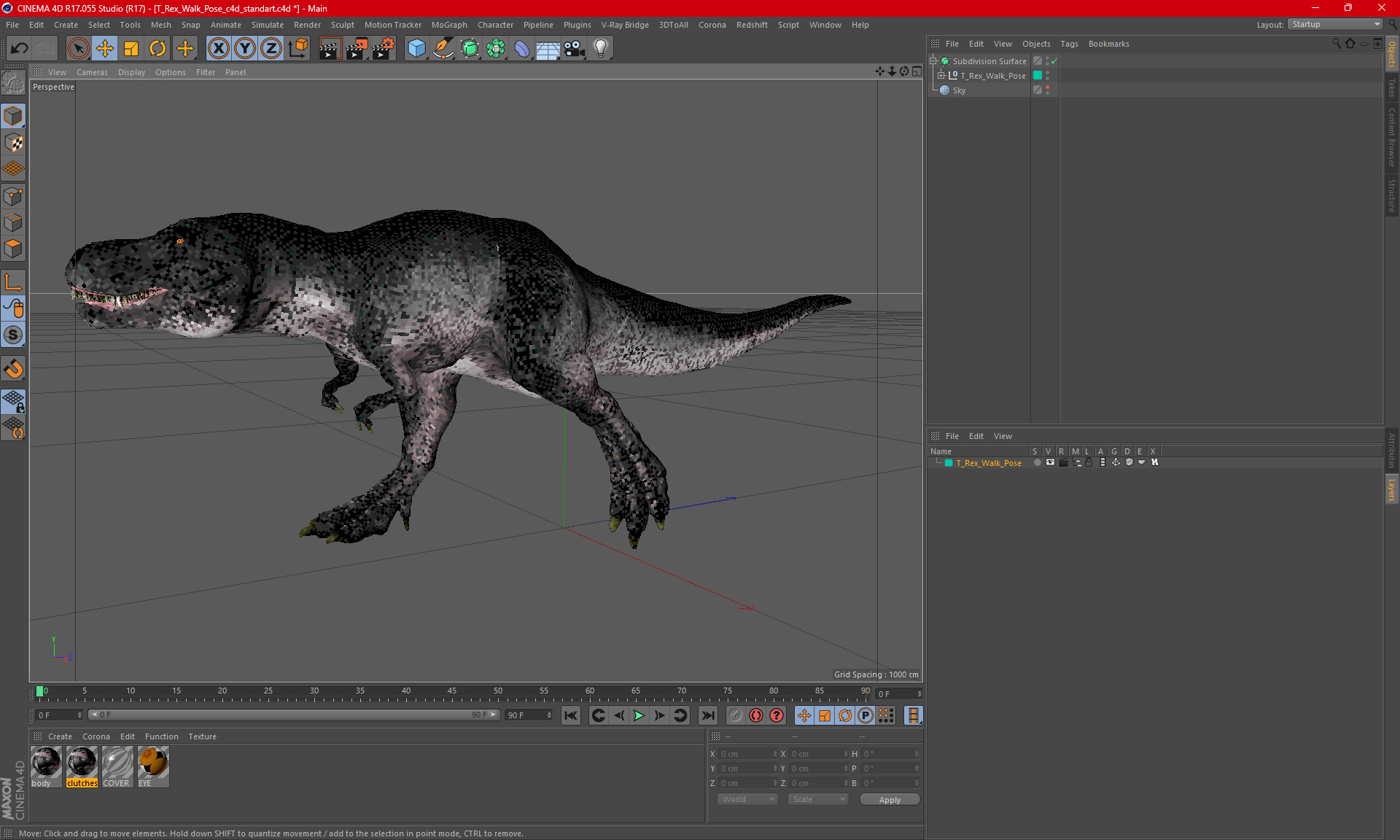The width and height of the screenshot is (1400, 840).
Task: Add a Light object
Action: tap(601, 49)
